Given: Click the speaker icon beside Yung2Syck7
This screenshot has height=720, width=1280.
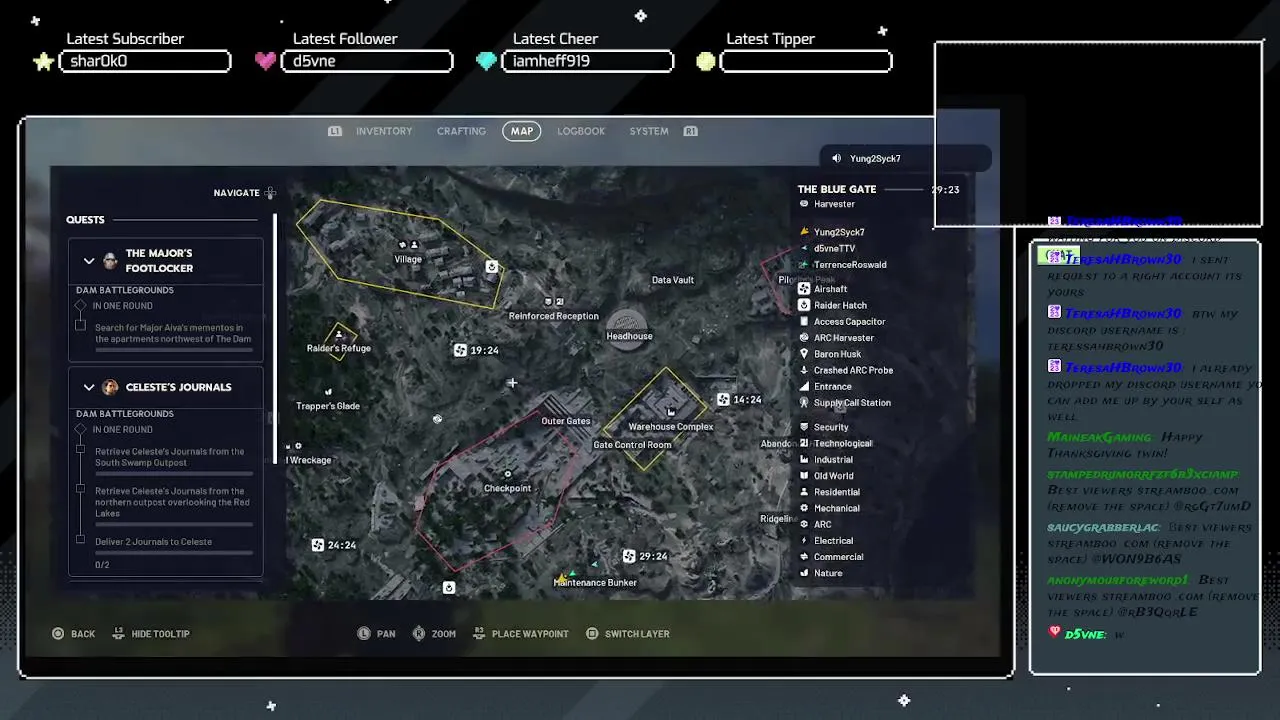Looking at the screenshot, I should coord(837,158).
